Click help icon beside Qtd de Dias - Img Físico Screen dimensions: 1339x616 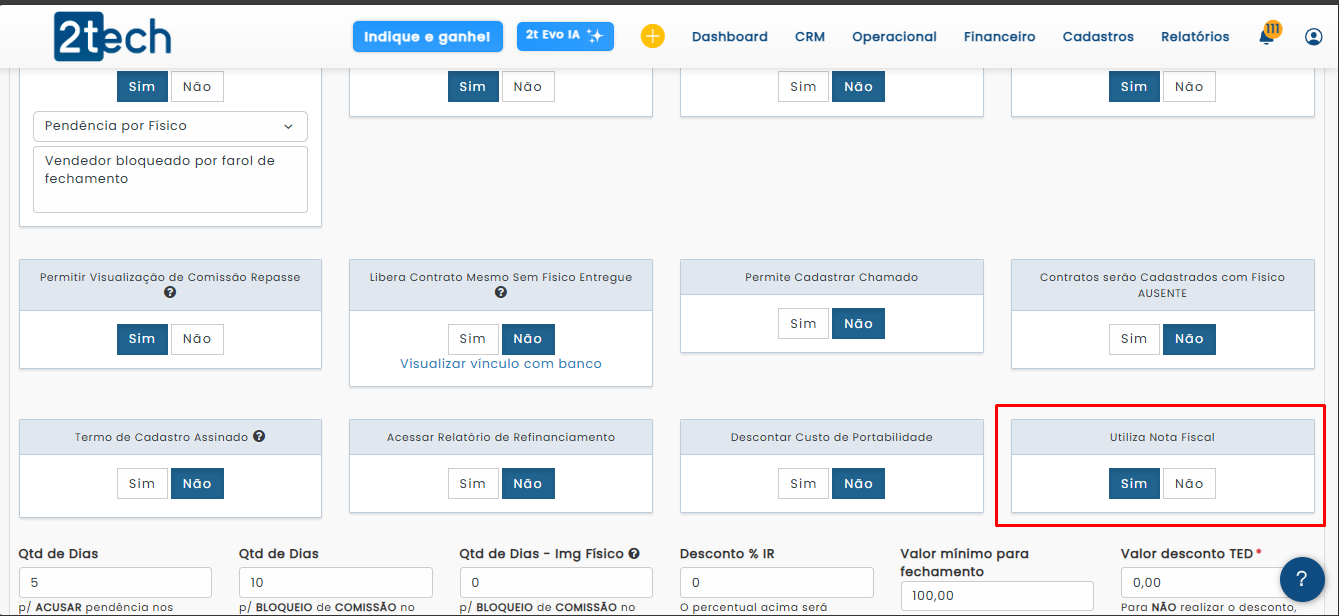click(634, 554)
